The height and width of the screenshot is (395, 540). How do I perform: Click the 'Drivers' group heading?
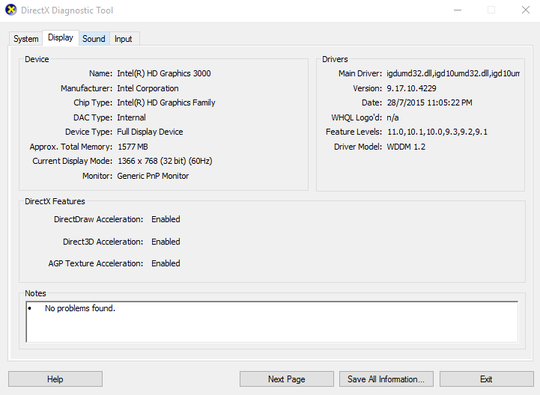[x=335, y=59]
